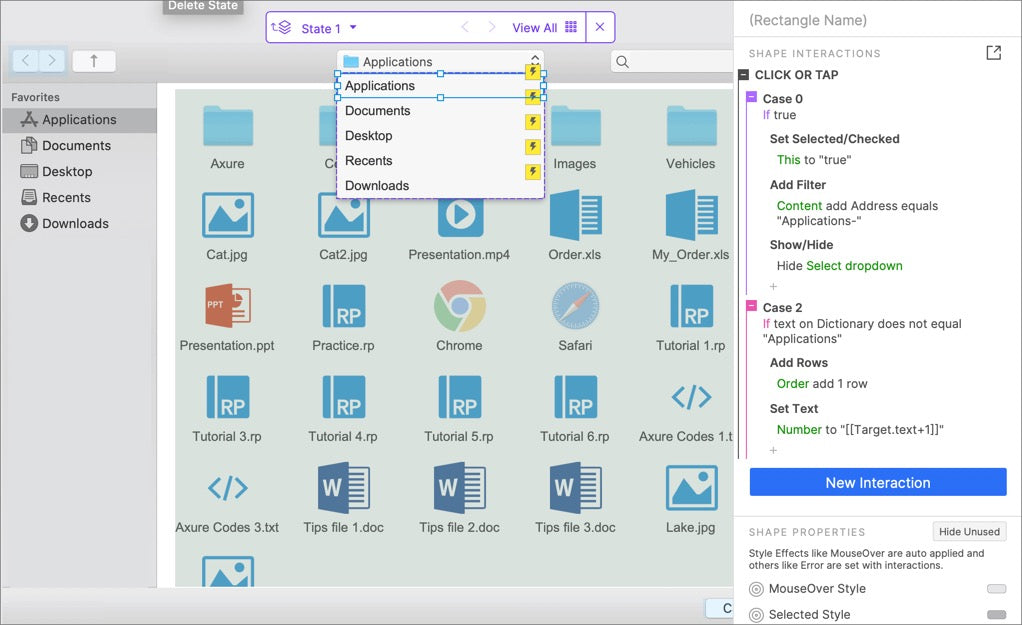Viewport: 1022px width, 625px height.
Task: Toggle the Applications path dropdown chevron
Action: click(535, 61)
